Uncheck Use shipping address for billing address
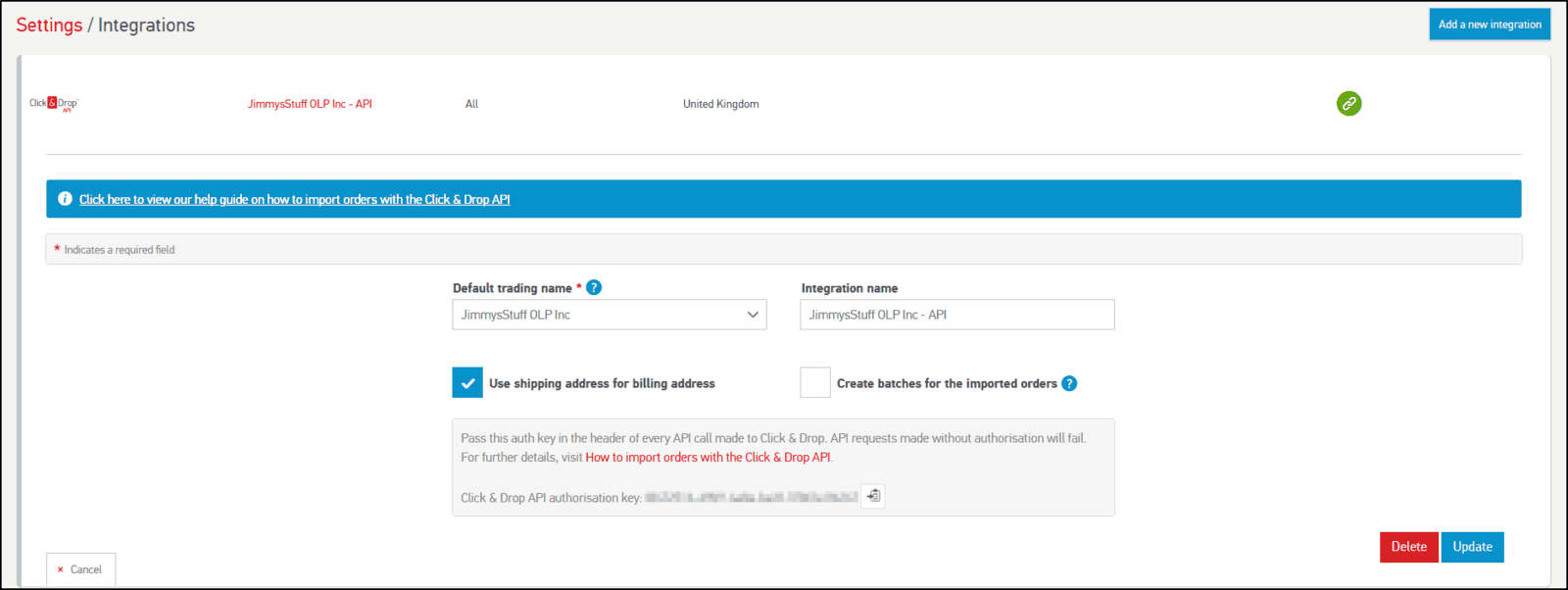 click(x=467, y=383)
